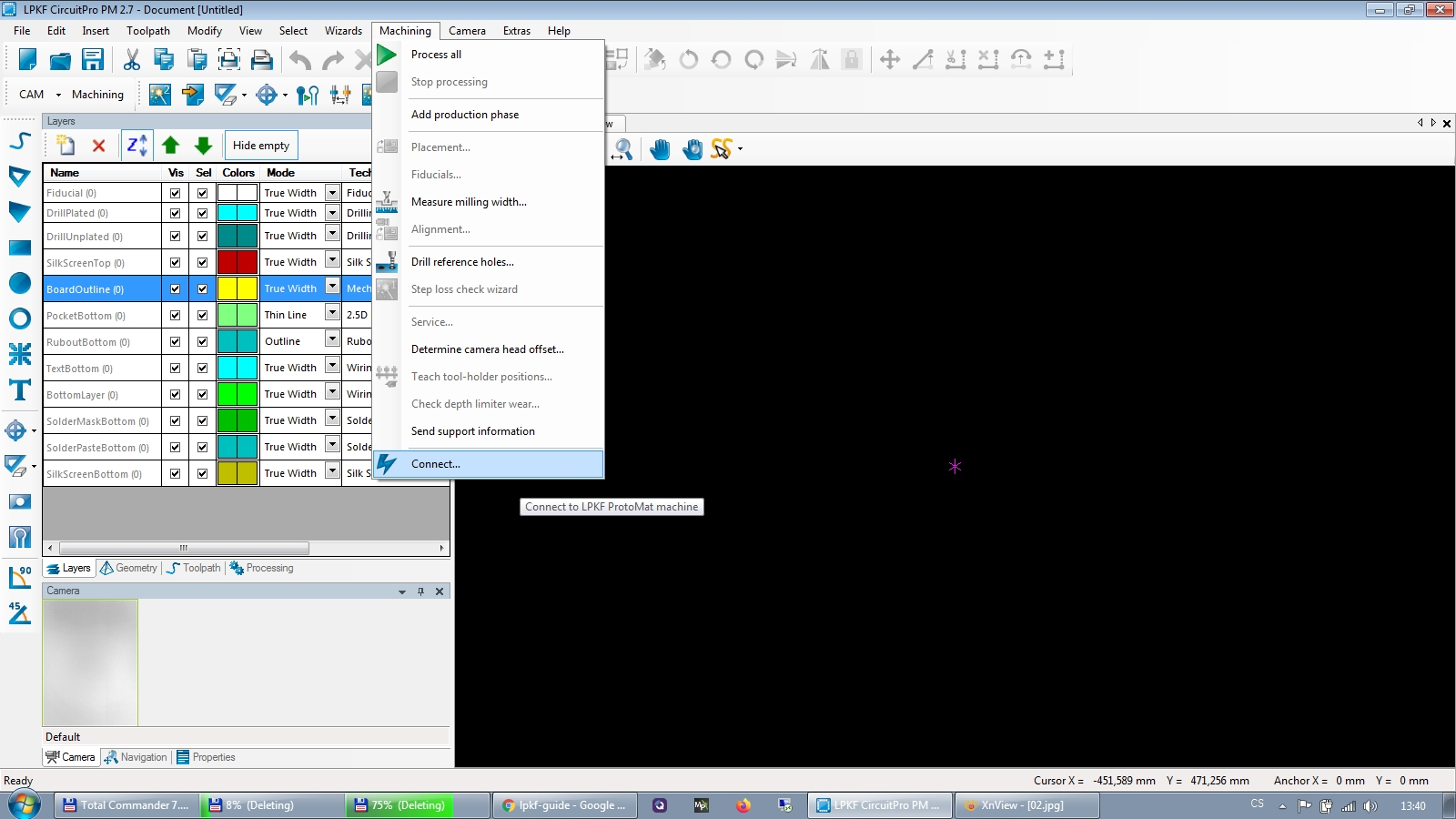1456x819 pixels.
Task: Switch to the Navigation tab
Action: tap(136, 757)
